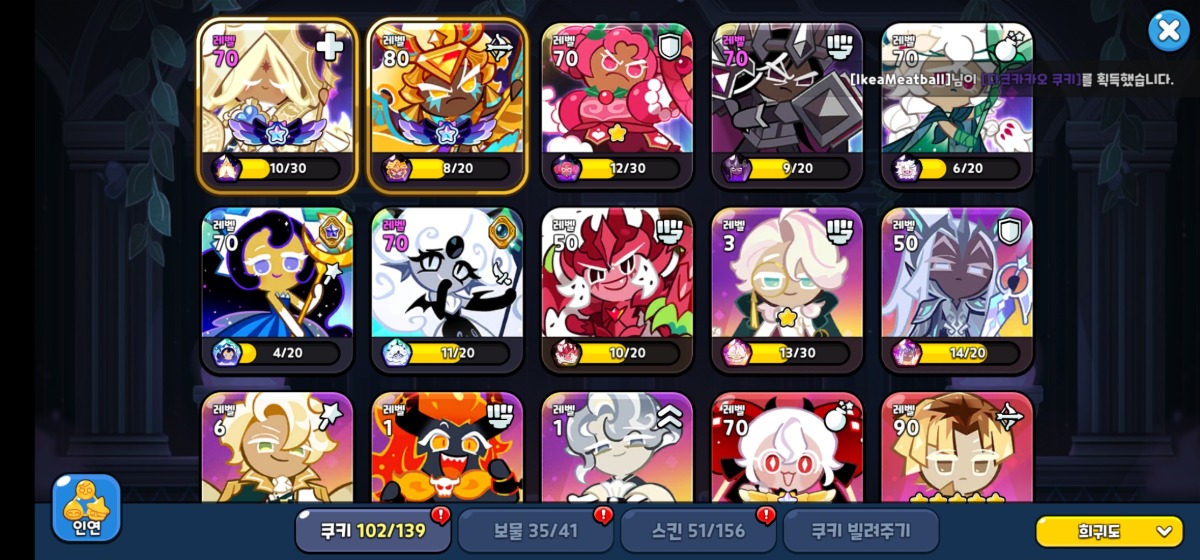Screen dimensions: 1200x560
Task: Click the fist charge icon on dark armored cookie
Action: coord(839,46)
